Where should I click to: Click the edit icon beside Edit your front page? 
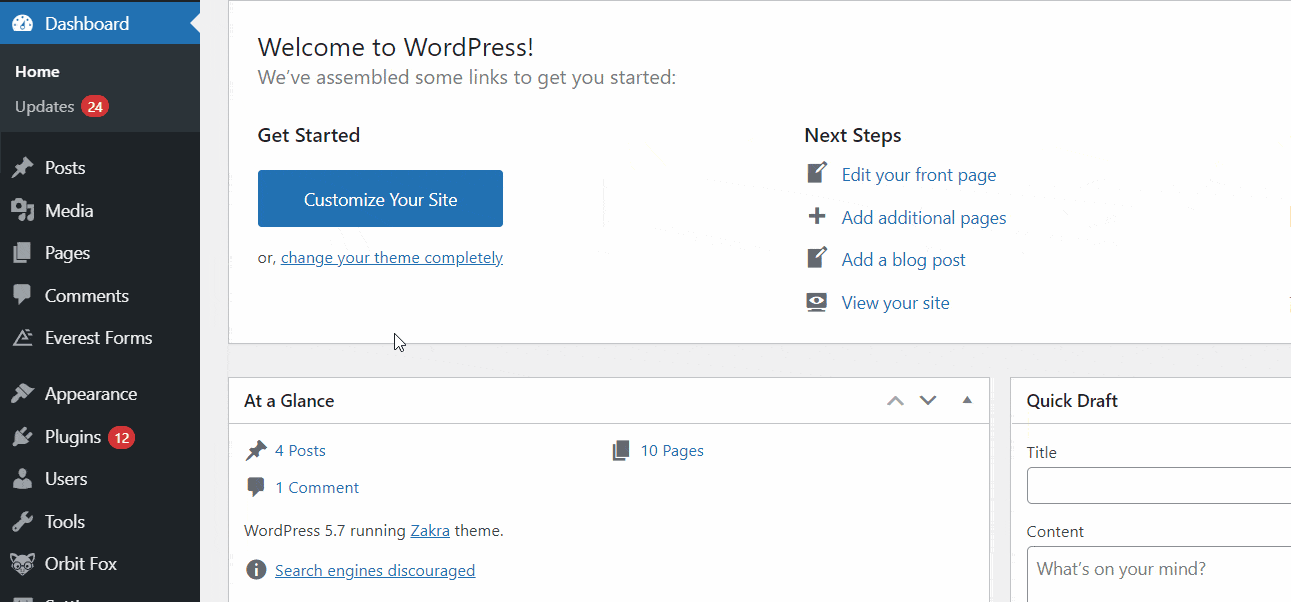tap(817, 173)
